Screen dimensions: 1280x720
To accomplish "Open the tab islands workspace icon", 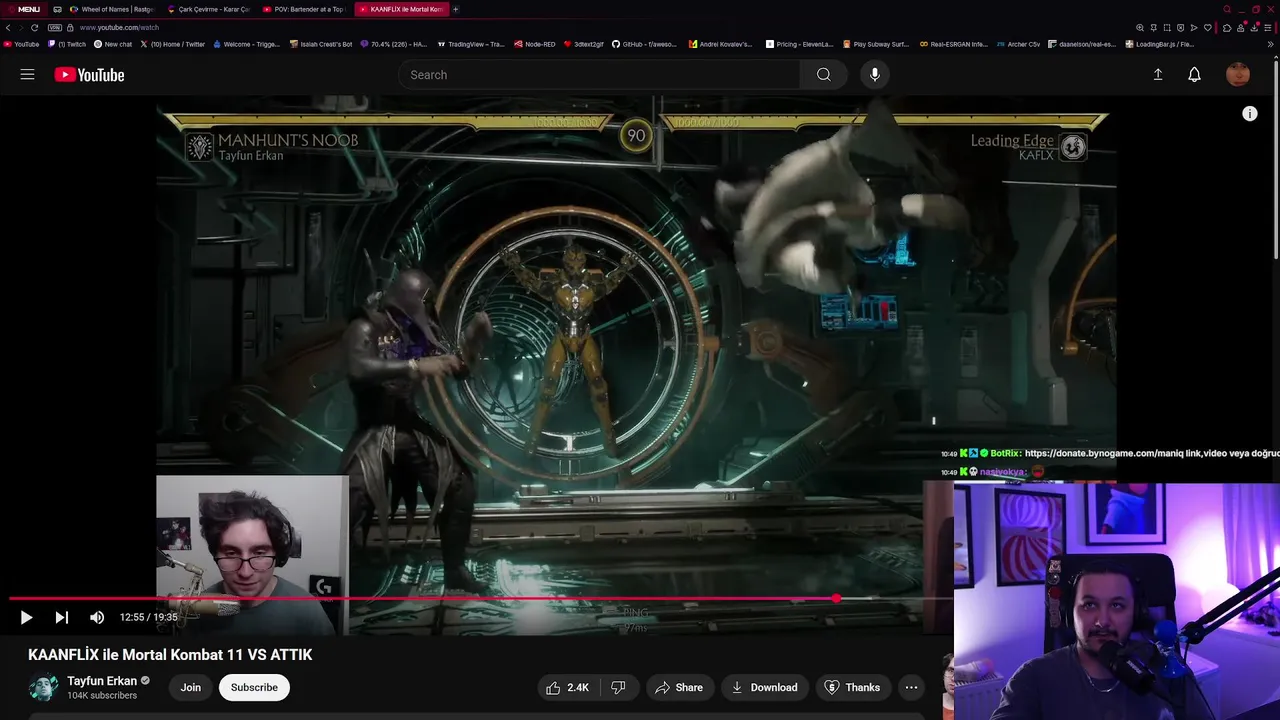I will coord(57,9).
